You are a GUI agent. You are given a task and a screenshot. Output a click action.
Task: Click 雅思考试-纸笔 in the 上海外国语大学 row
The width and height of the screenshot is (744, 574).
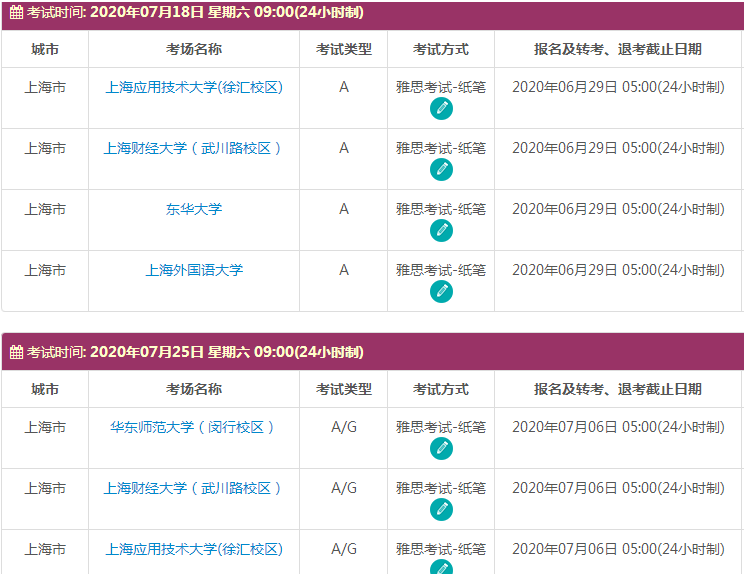click(x=441, y=270)
